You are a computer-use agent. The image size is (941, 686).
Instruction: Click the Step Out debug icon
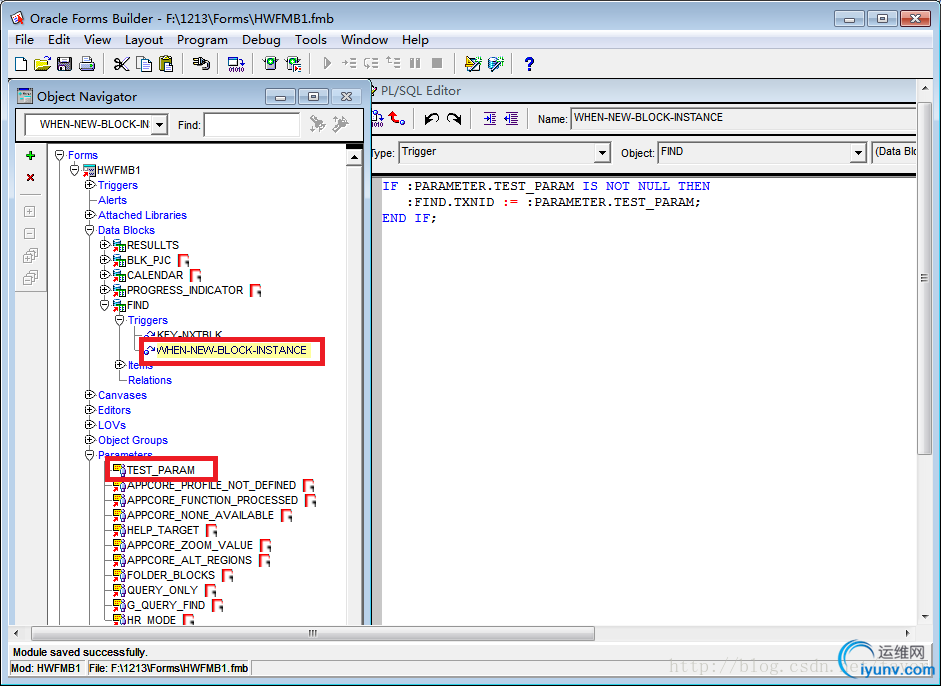393,62
